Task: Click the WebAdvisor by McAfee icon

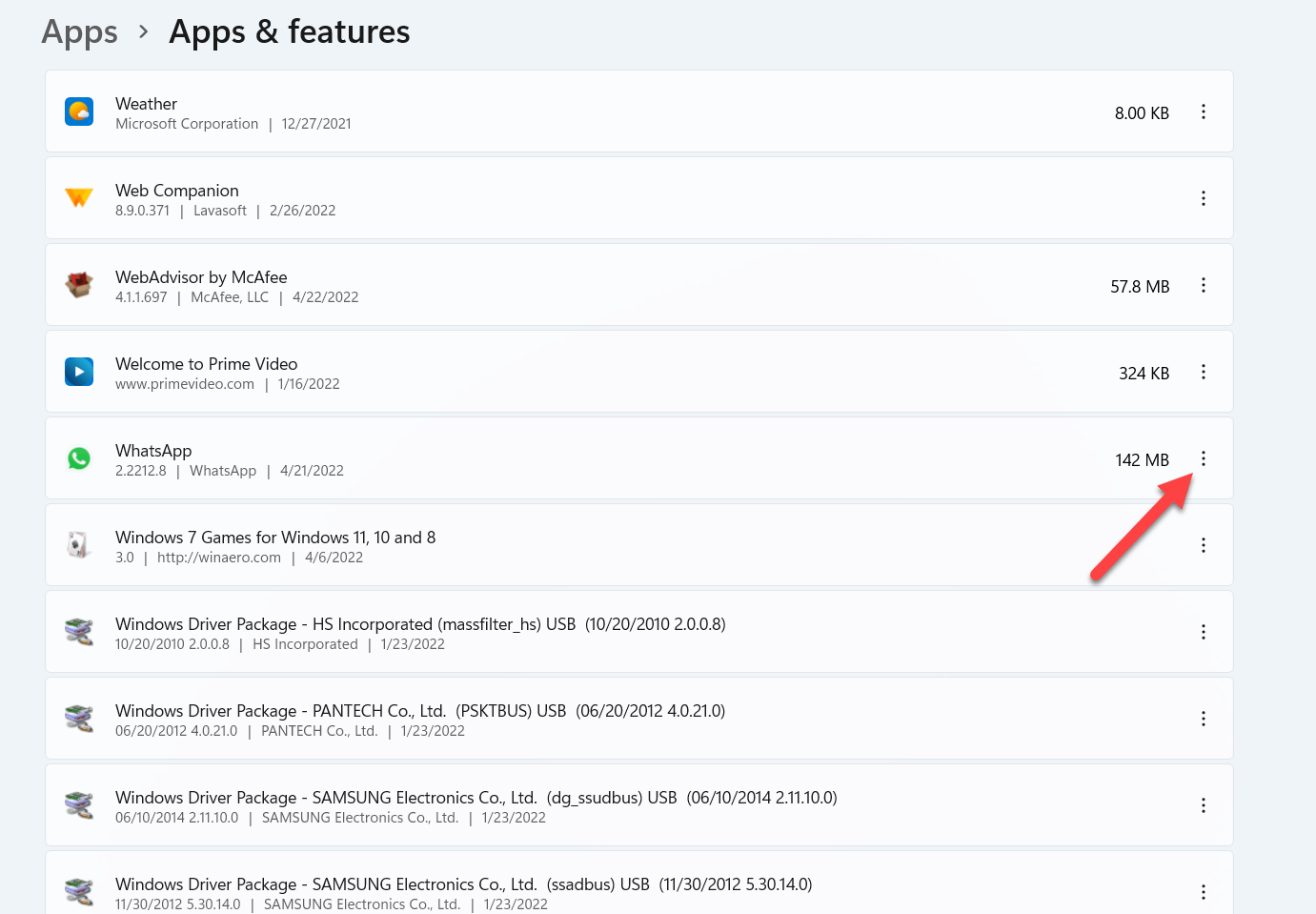Action: pyautogui.click(x=79, y=285)
